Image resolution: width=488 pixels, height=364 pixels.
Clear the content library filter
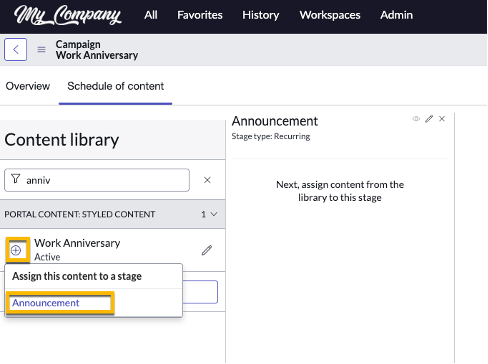pyautogui.click(x=207, y=180)
